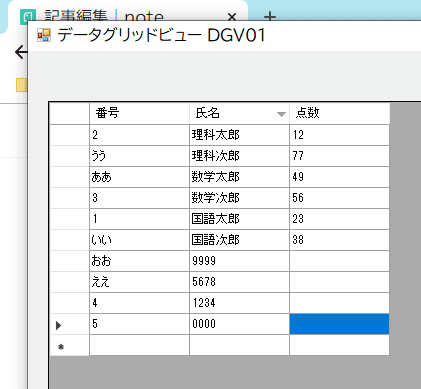The height and width of the screenshot is (389, 421).
Task: Click 番号 cell of the new row
Action: [139, 345]
